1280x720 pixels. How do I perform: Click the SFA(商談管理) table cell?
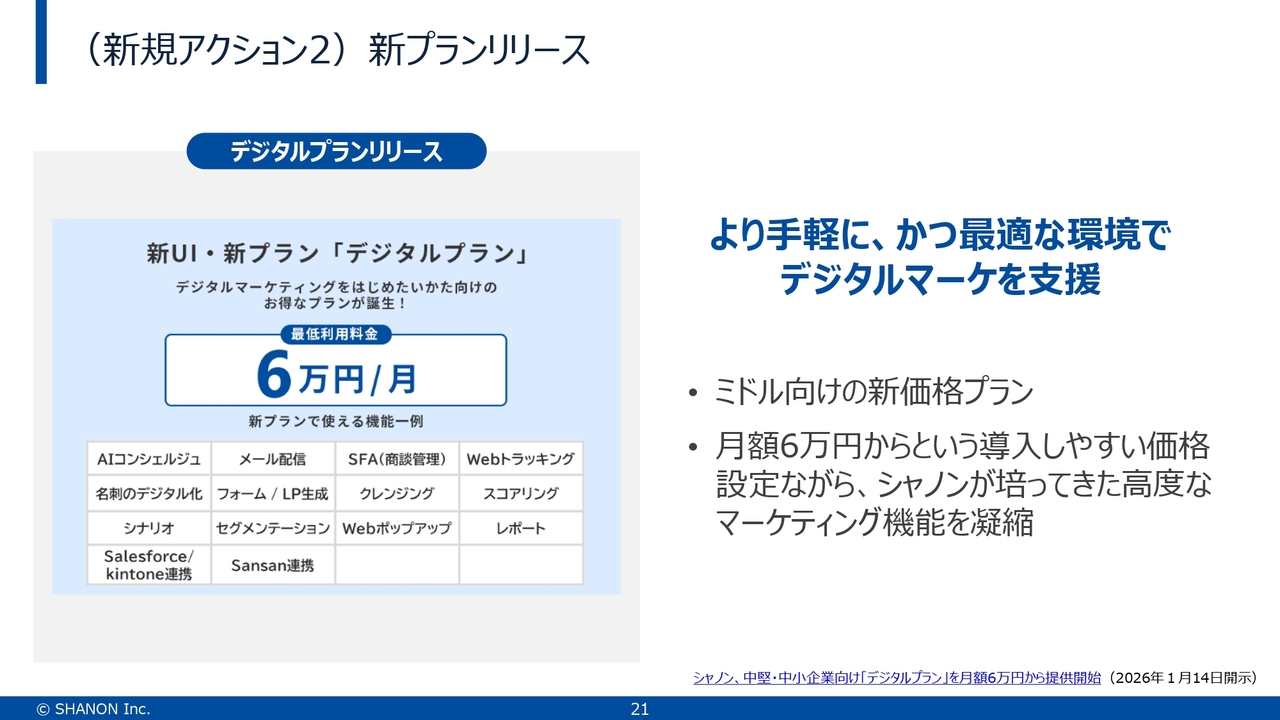point(396,459)
